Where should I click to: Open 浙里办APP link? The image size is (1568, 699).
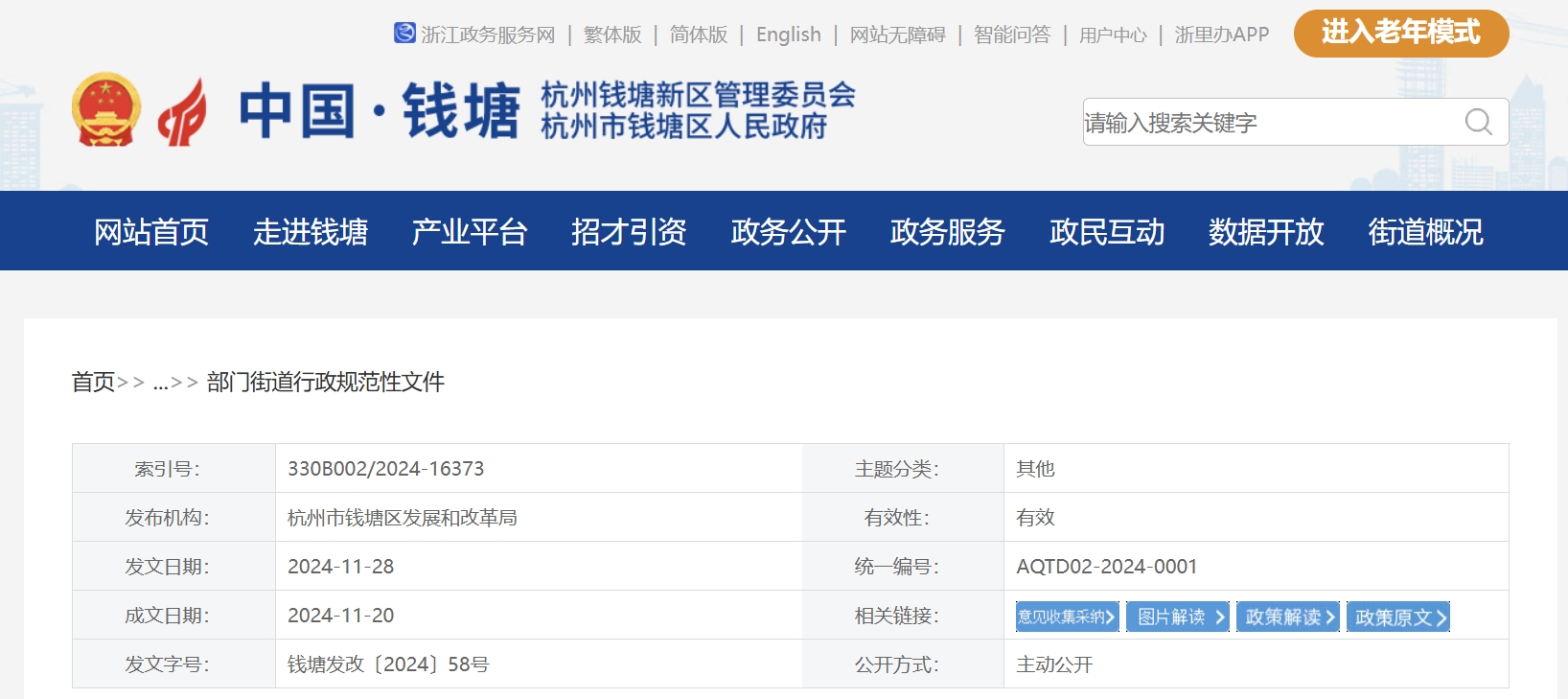[x=1222, y=35]
